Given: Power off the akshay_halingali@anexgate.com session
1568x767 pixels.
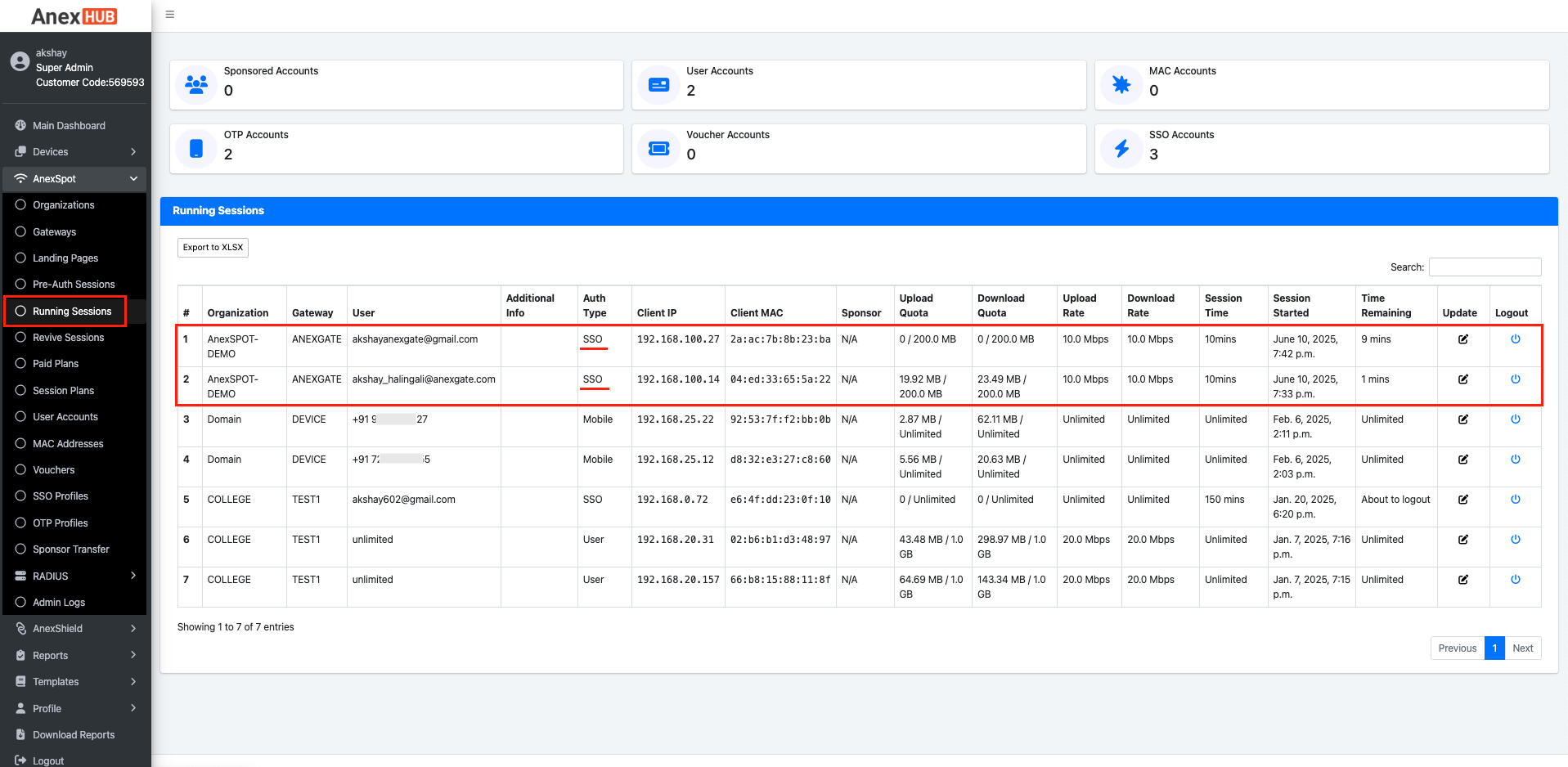Looking at the screenshot, I should [x=1516, y=379].
